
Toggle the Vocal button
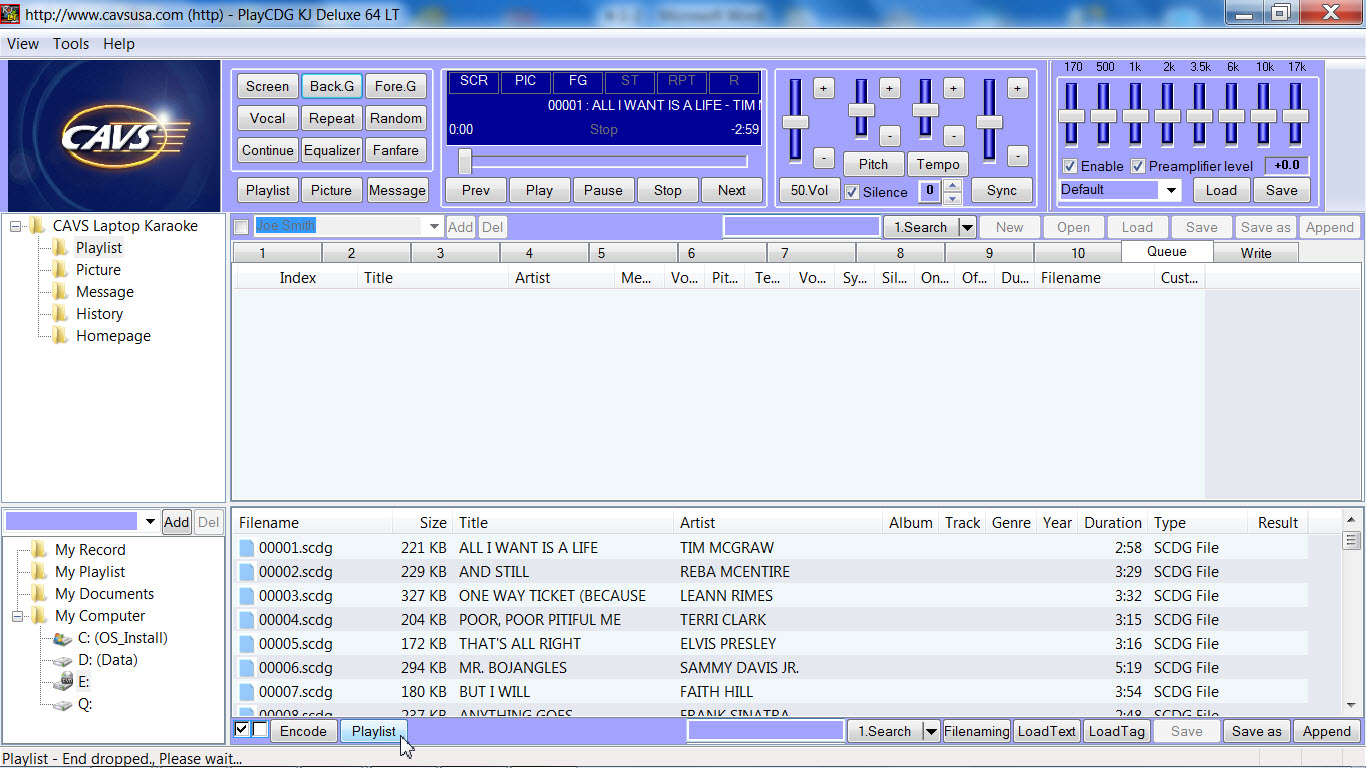point(267,118)
